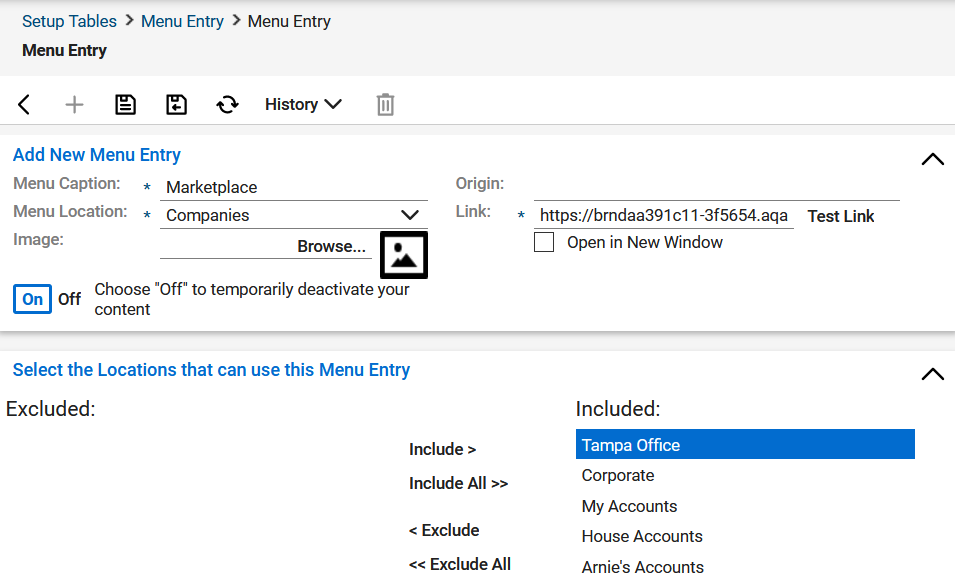Open the Menu Entry breadcrumb link
This screenshot has height=583, width=955.
pyautogui.click(x=182, y=21)
